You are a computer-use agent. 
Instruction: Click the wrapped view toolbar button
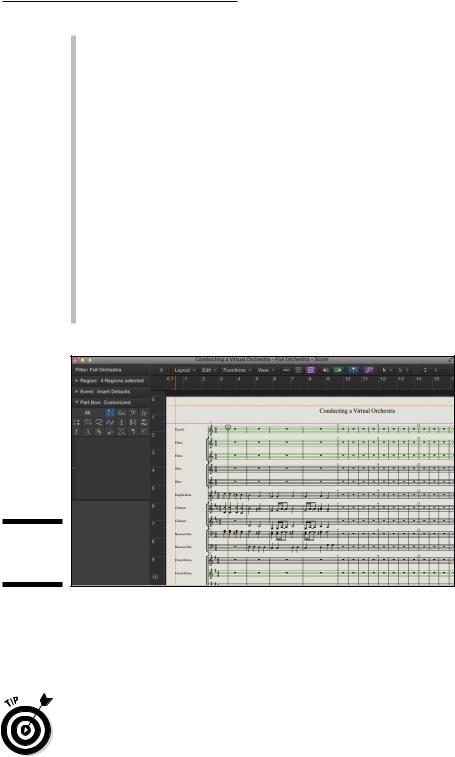[x=299, y=370]
